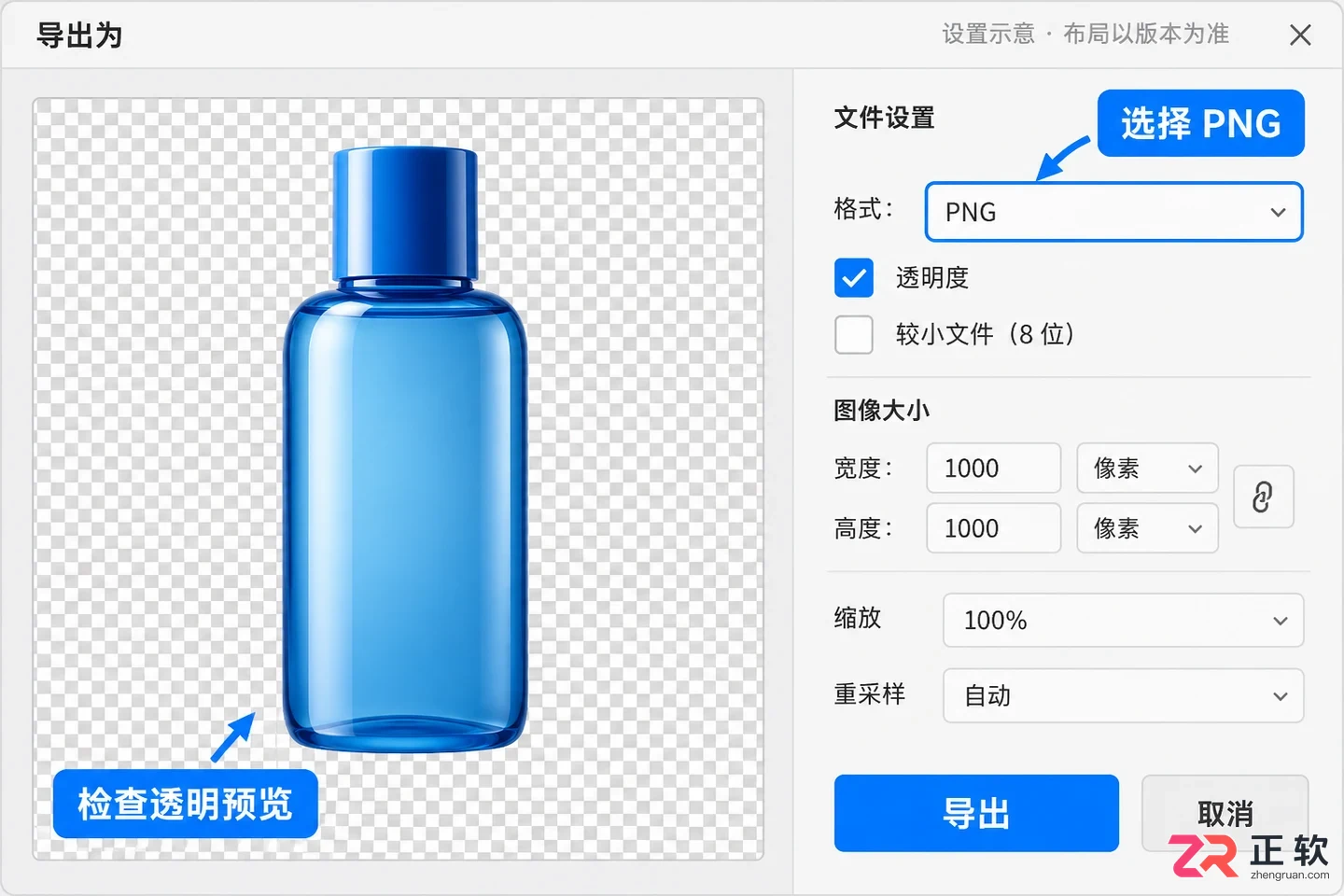
Task: Expand the 重采样 自动 dropdown
Action: 1123,695
